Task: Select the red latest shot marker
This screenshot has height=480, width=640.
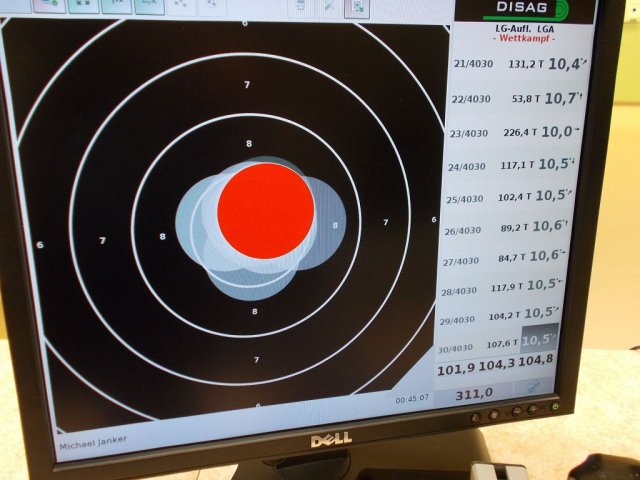Action: [266, 211]
